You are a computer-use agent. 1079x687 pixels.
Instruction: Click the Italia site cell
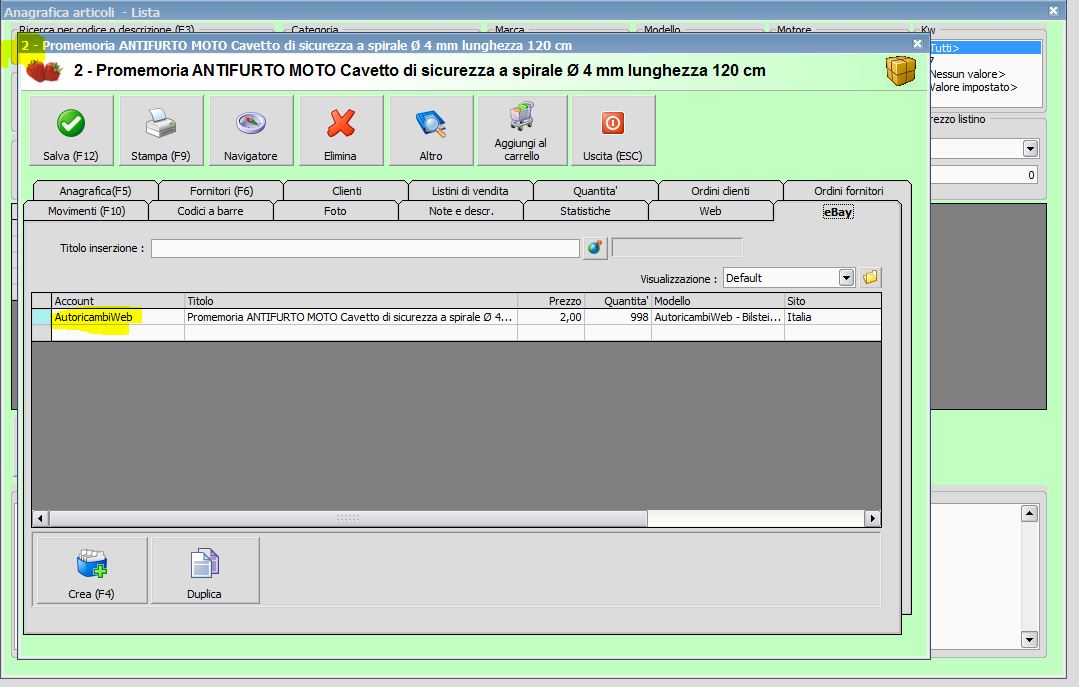(x=833, y=317)
